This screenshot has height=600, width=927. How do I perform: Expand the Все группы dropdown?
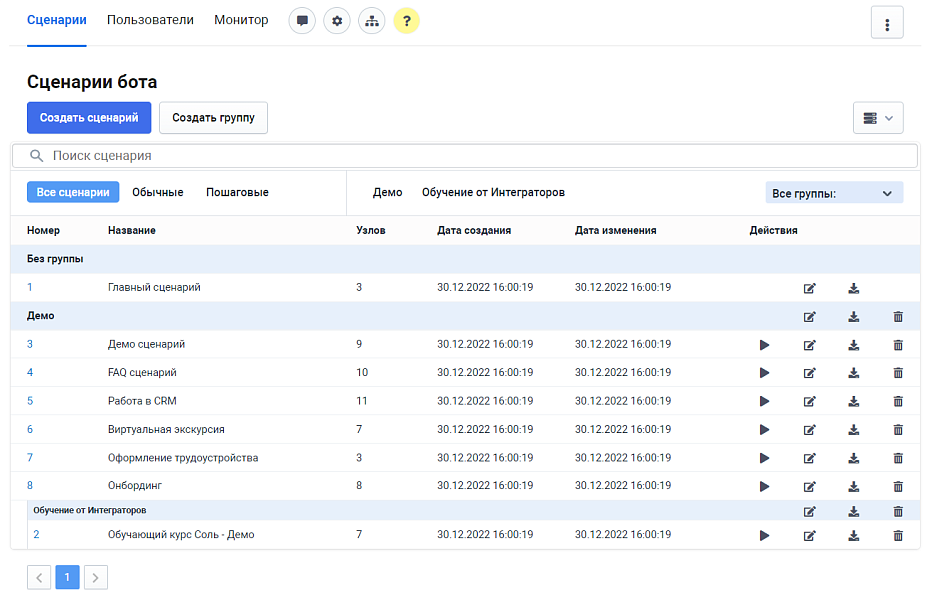[833, 193]
